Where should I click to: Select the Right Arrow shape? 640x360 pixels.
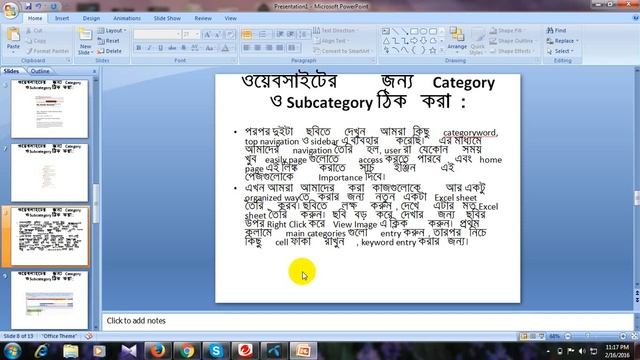pyautogui.click(x=414, y=41)
